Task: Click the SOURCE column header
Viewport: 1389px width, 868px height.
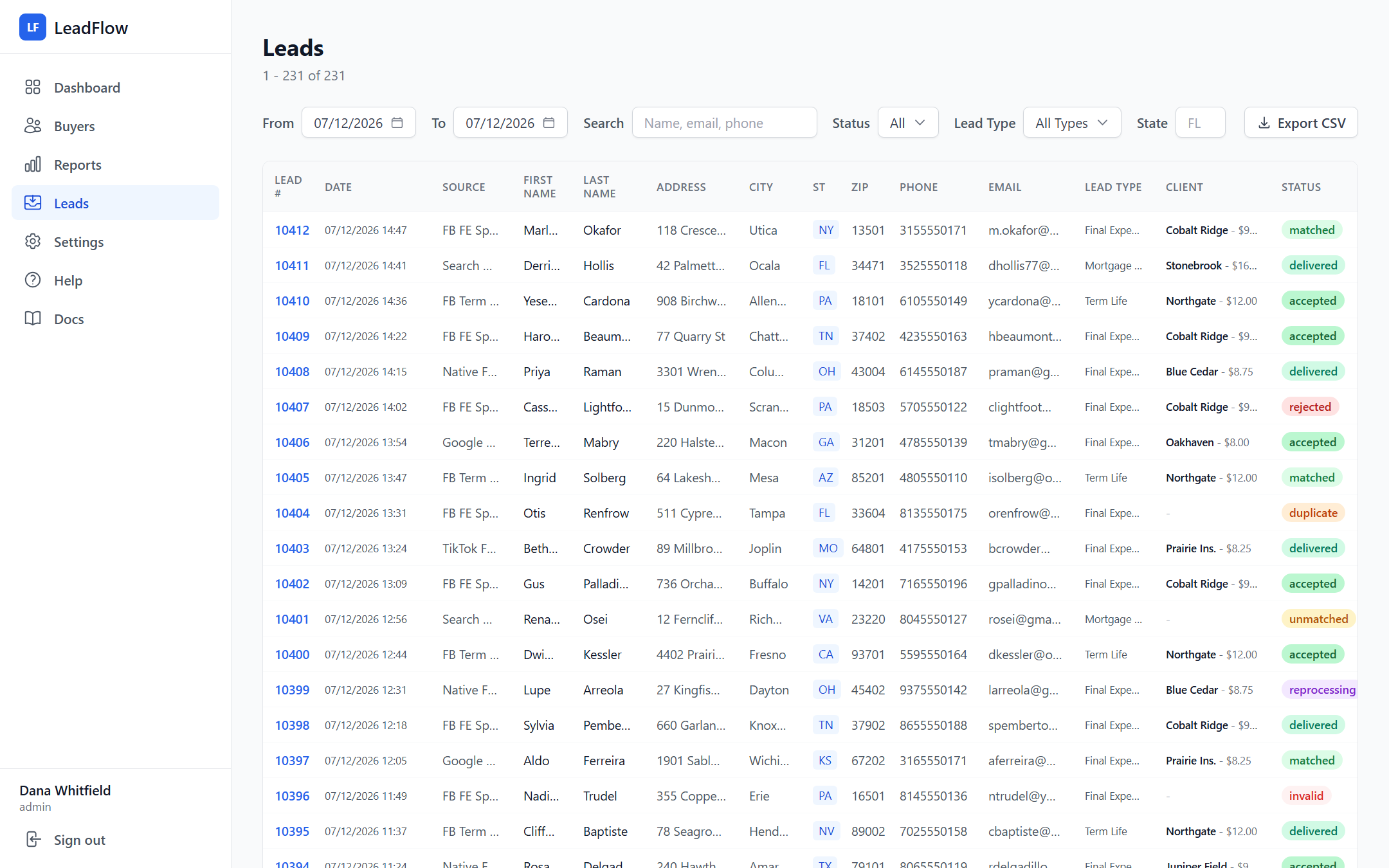Action: click(464, 186)
